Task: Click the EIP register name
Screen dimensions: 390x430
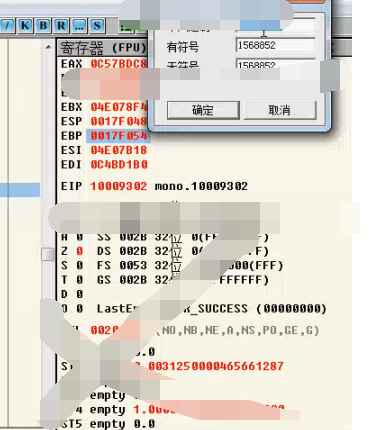Action: 71,186
